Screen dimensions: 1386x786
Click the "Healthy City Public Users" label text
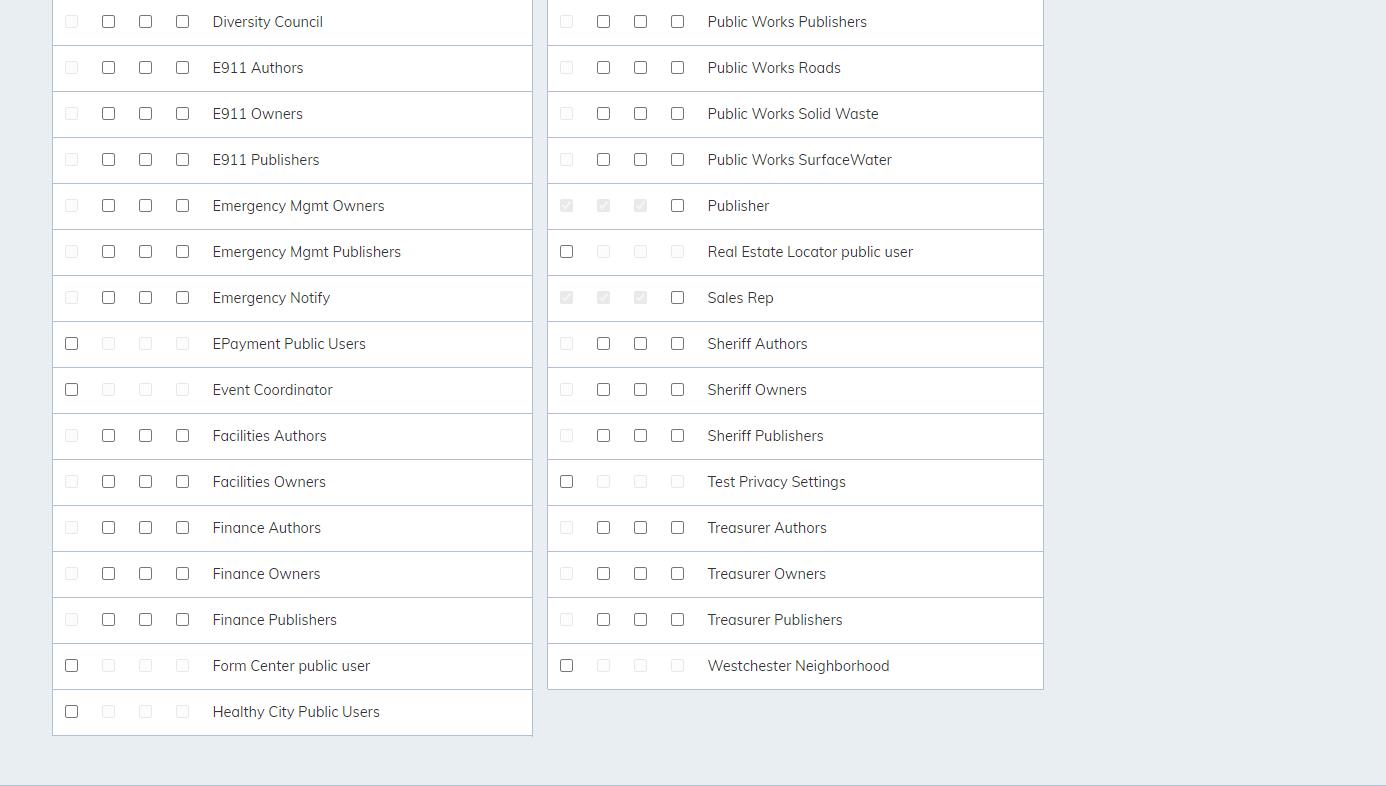(296, 712)
